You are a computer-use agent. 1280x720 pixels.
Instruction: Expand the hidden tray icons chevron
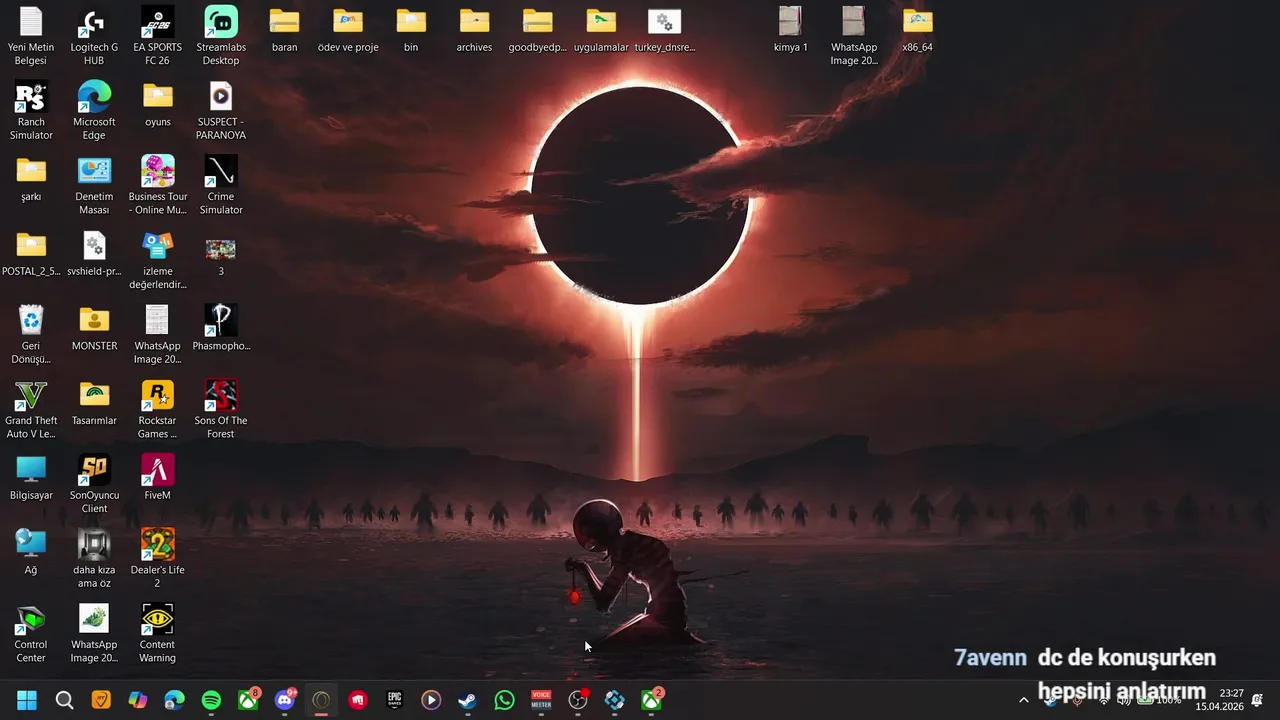(x=1023, y=700)
